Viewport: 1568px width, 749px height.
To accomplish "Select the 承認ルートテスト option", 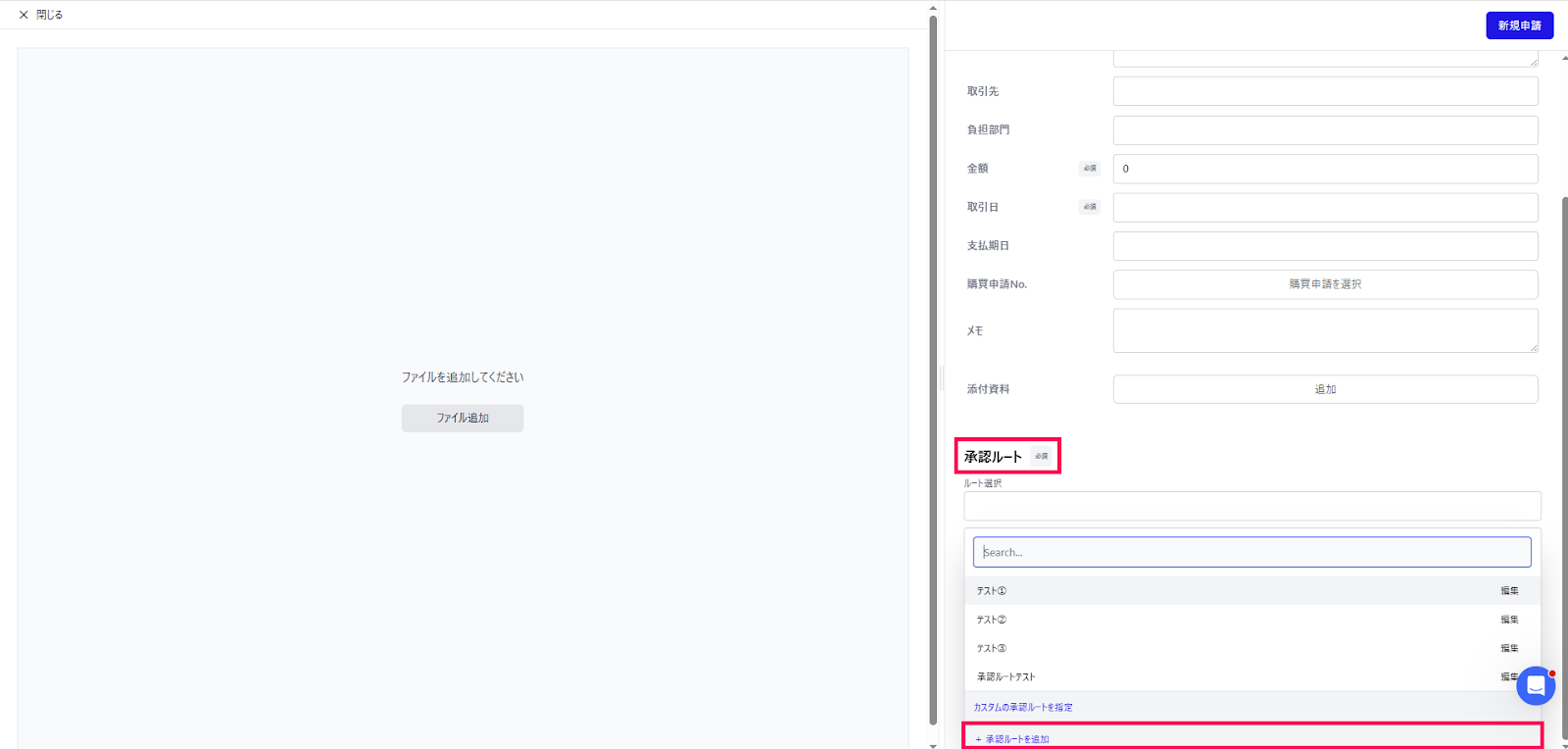I will click(1251, 676).
